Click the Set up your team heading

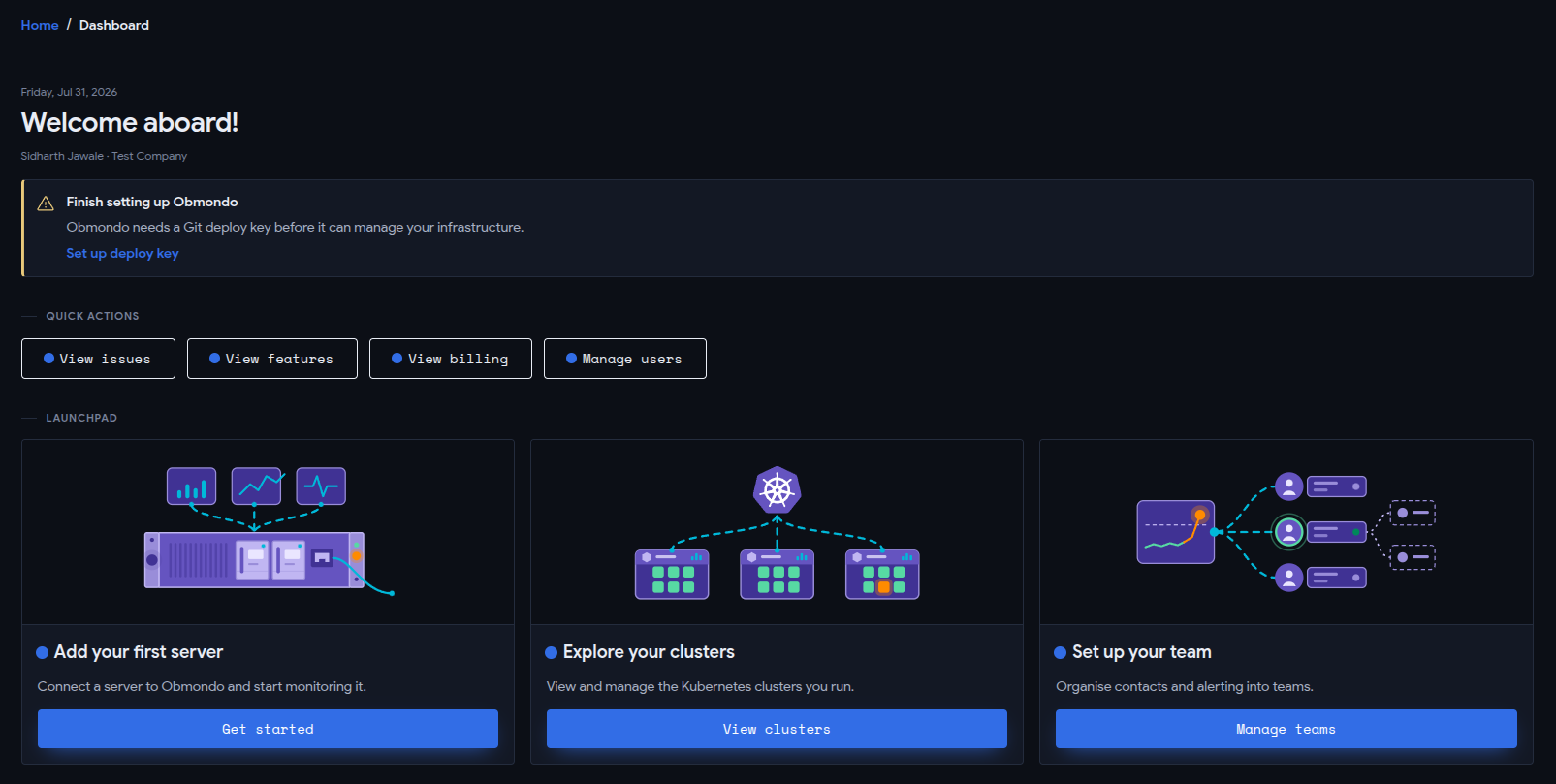tap(1142, 652)
